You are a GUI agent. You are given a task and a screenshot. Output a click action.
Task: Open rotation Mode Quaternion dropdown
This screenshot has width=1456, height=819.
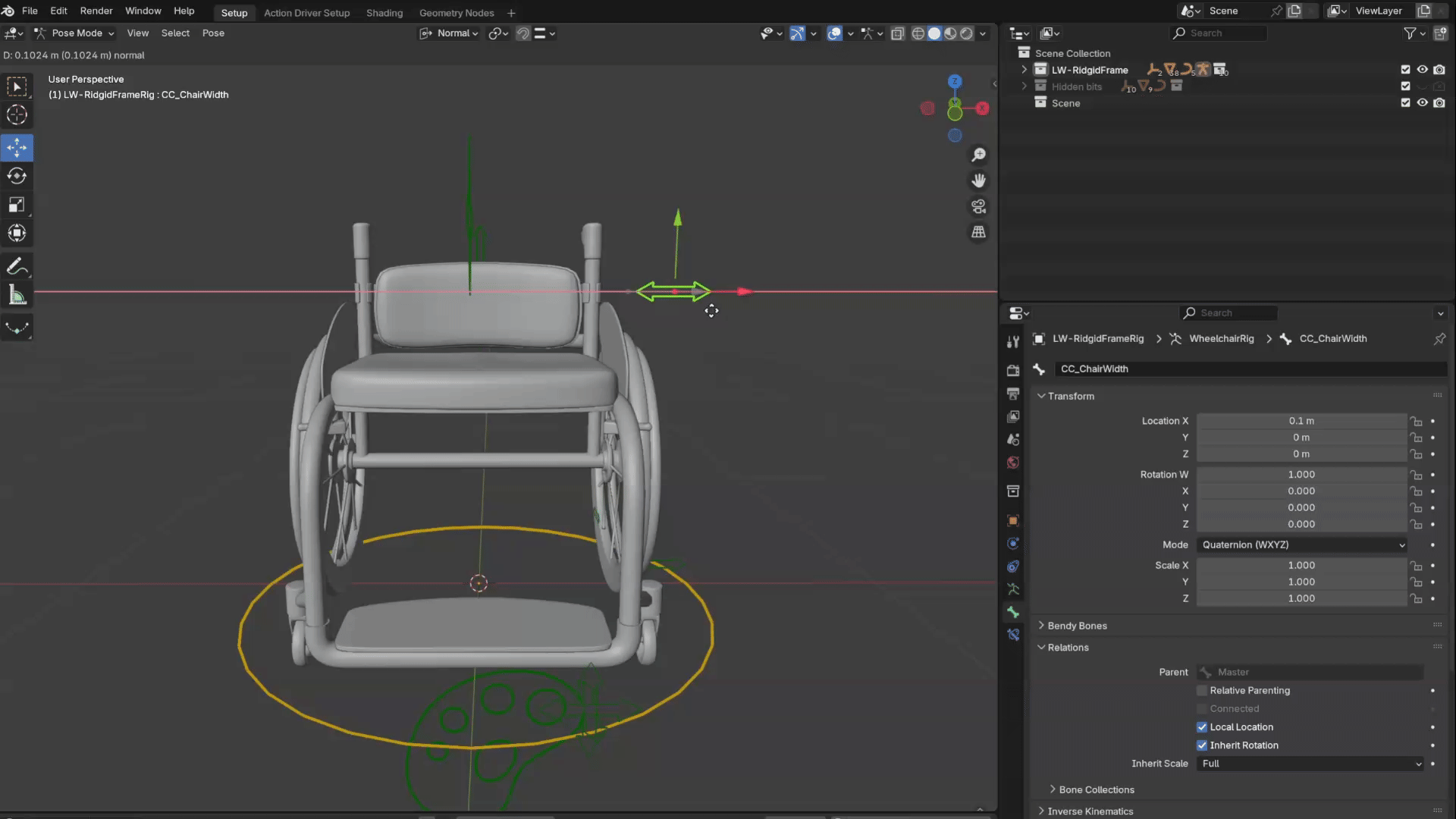click(1301, 544)
